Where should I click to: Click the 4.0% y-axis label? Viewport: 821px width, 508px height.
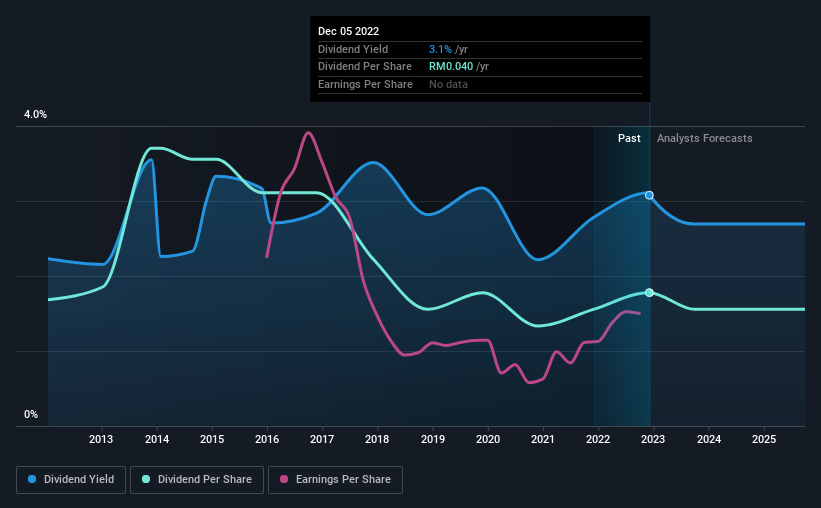[x=35, y=114]
